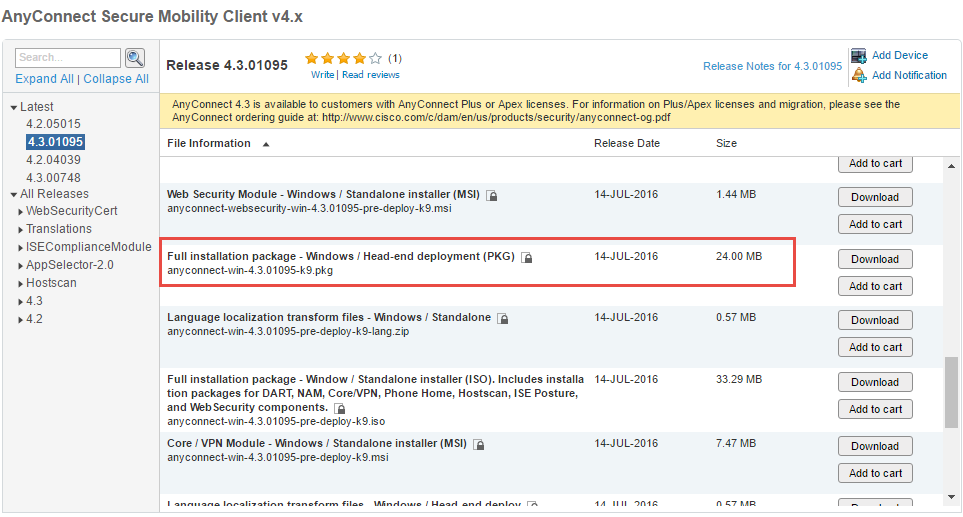
Task: Select release 4.3.00748 in tree
Action: (53, 178)
